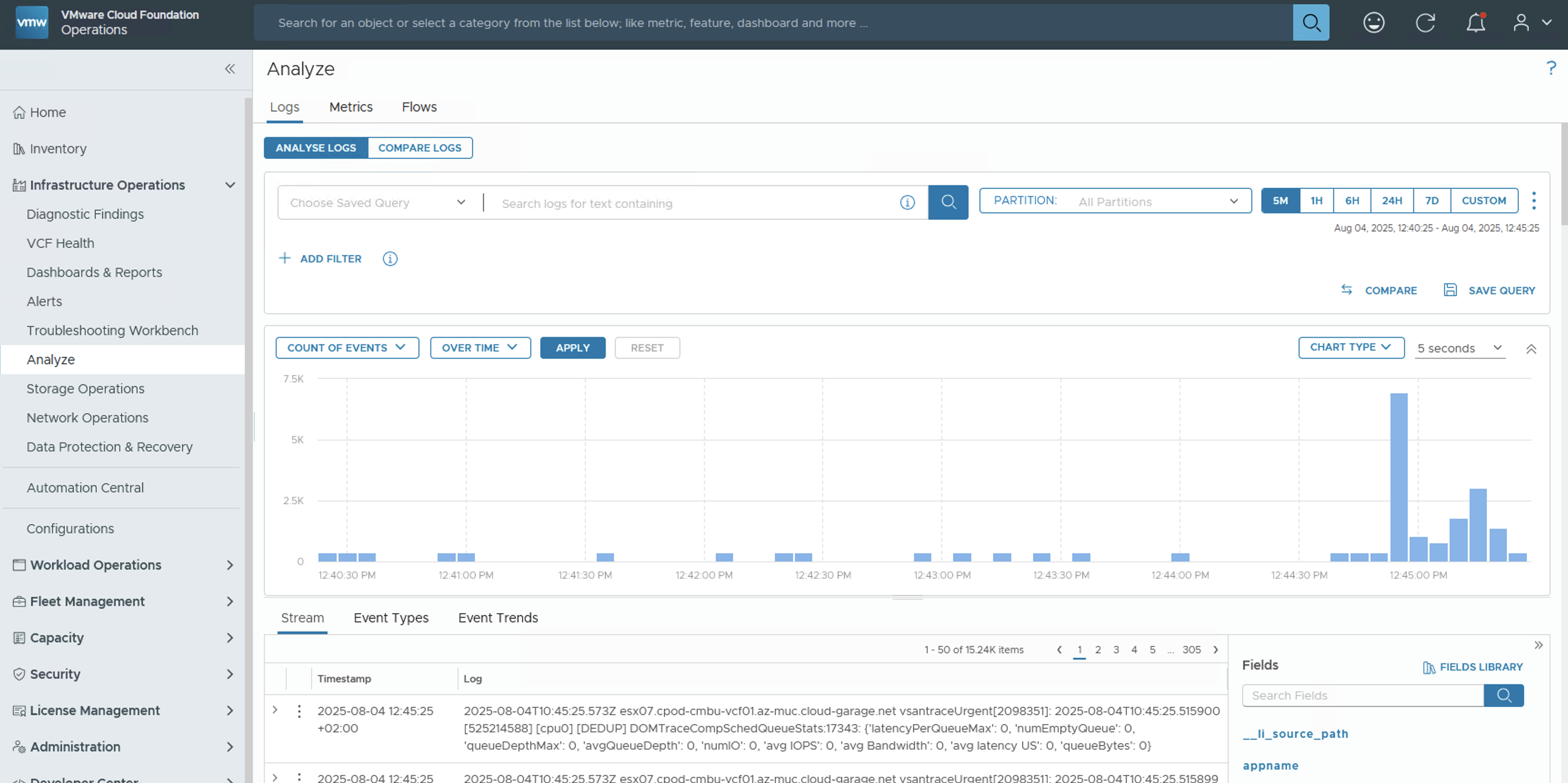Viewport: 1568px width, 783px height.
Task: Collapse the chart panel with double chevron
Action: [1531, 349]
